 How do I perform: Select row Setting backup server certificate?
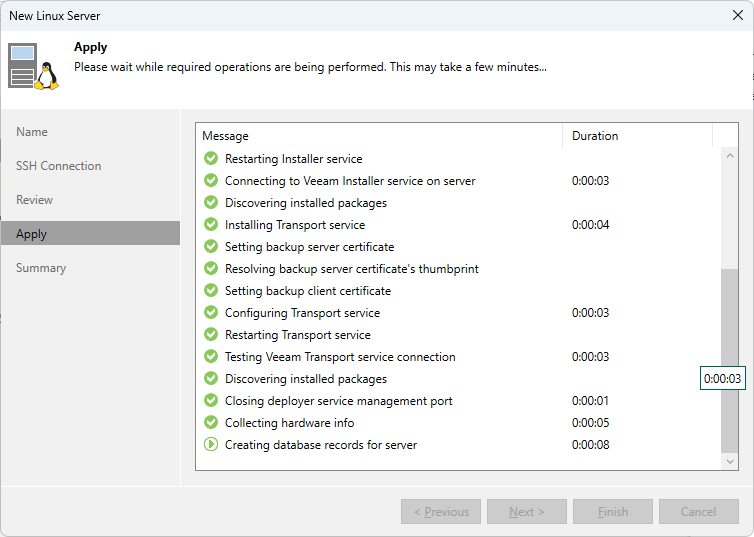click(x=459, y=247)
